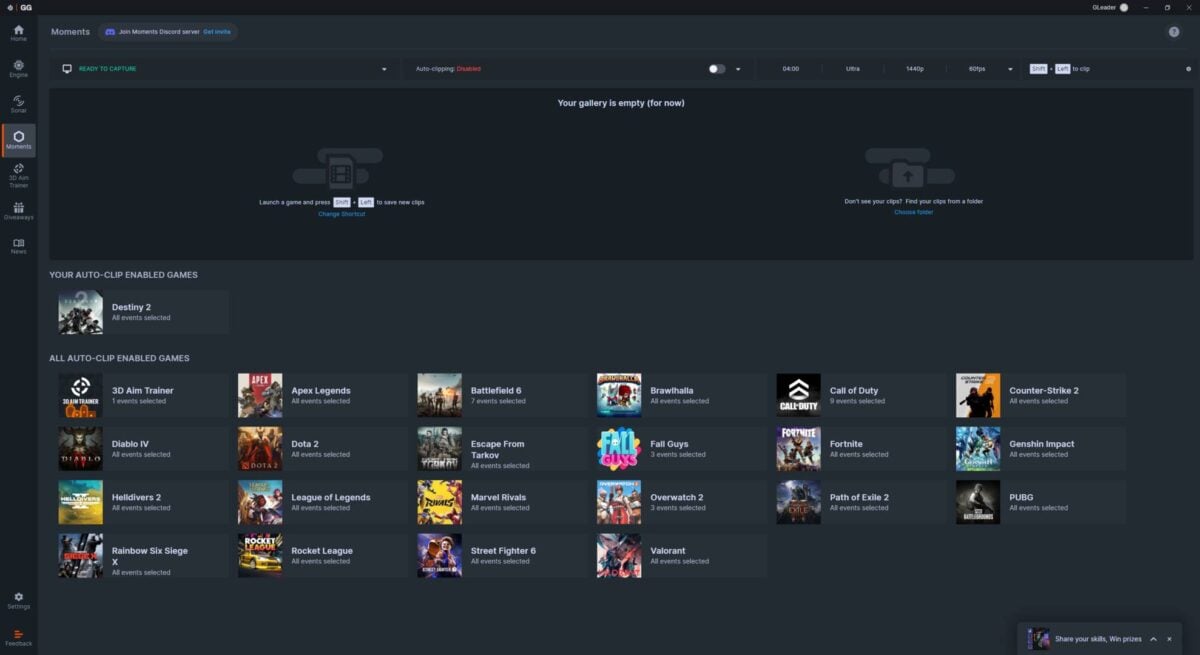Select the Destiny 2 auto-clip game card
This screenshot has width=1200, height=655.
142,312
